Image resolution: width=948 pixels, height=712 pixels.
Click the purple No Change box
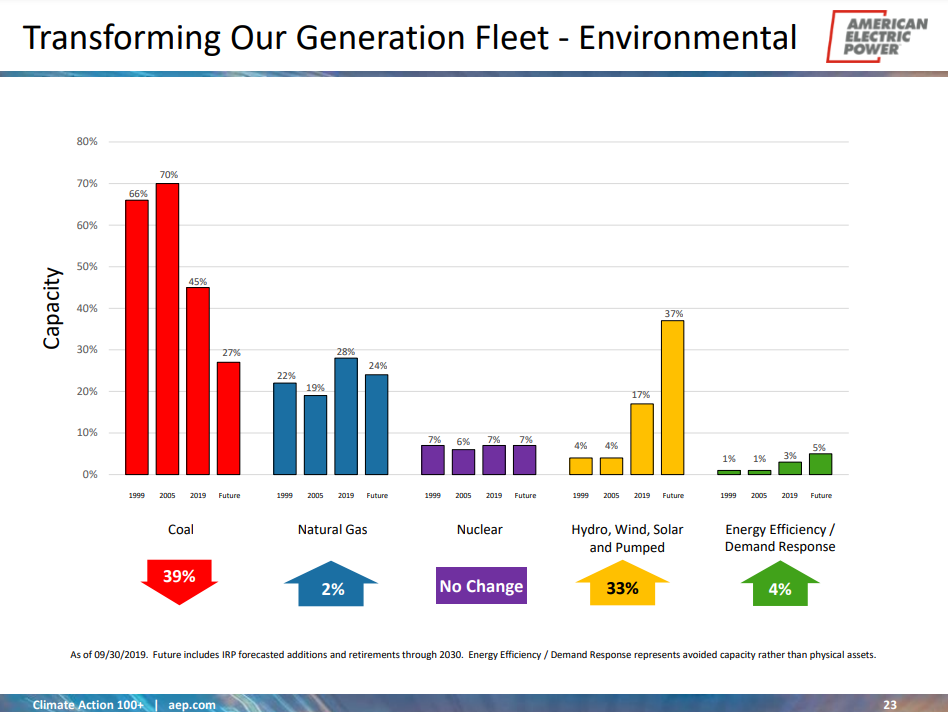click(481, 585)
